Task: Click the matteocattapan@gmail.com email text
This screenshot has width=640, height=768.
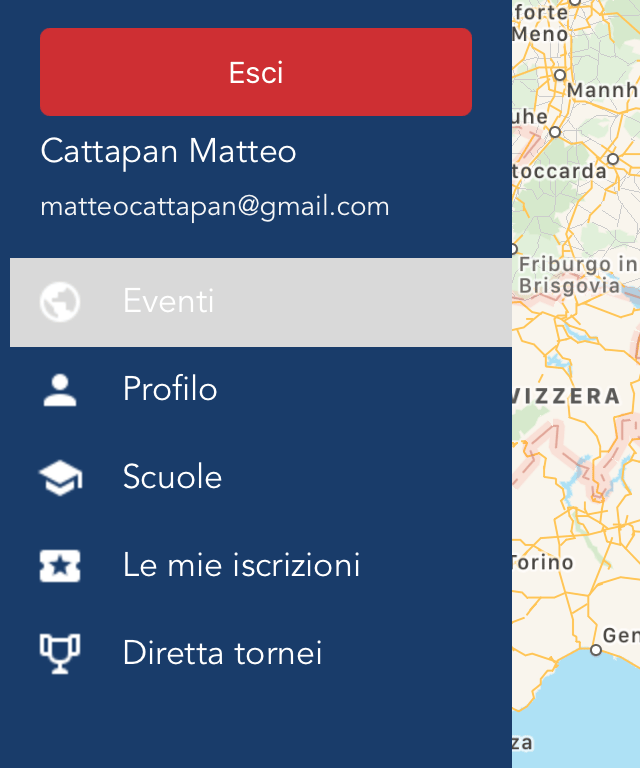Action: tap(215, 206)
